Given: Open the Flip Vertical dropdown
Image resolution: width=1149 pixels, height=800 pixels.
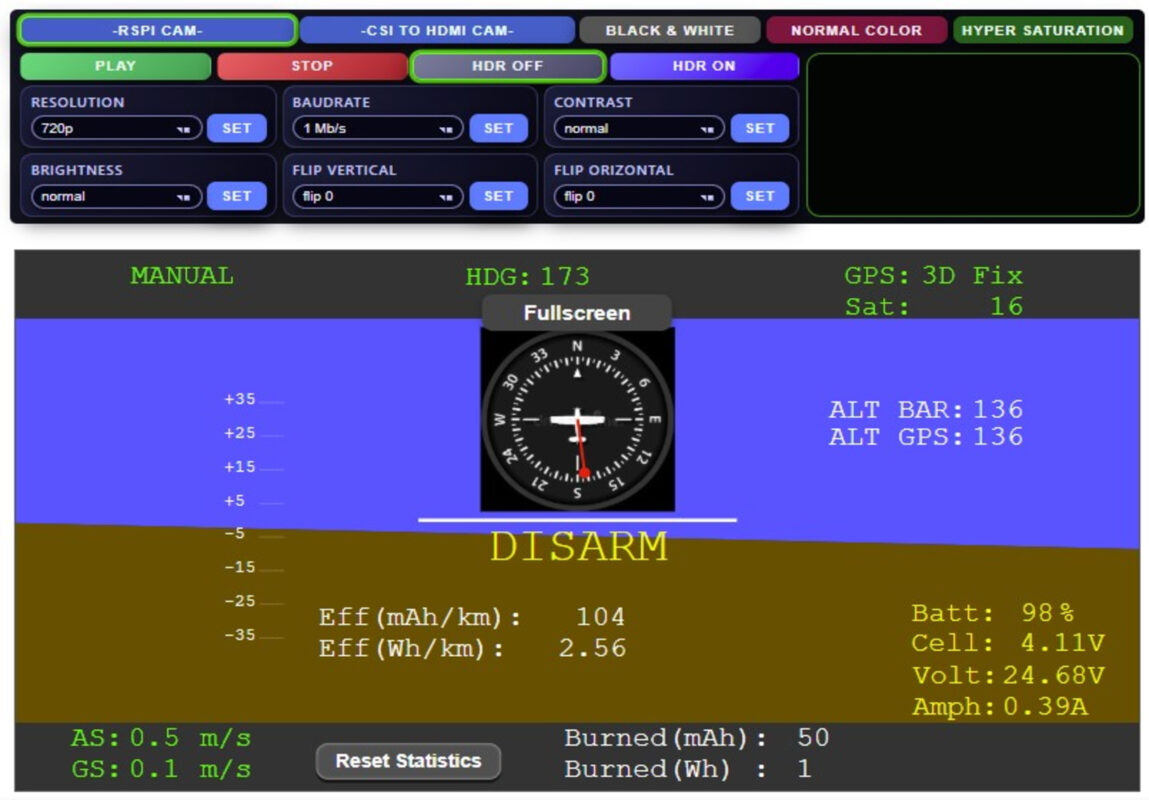Looking at the screenshot, I should point(377,196).
